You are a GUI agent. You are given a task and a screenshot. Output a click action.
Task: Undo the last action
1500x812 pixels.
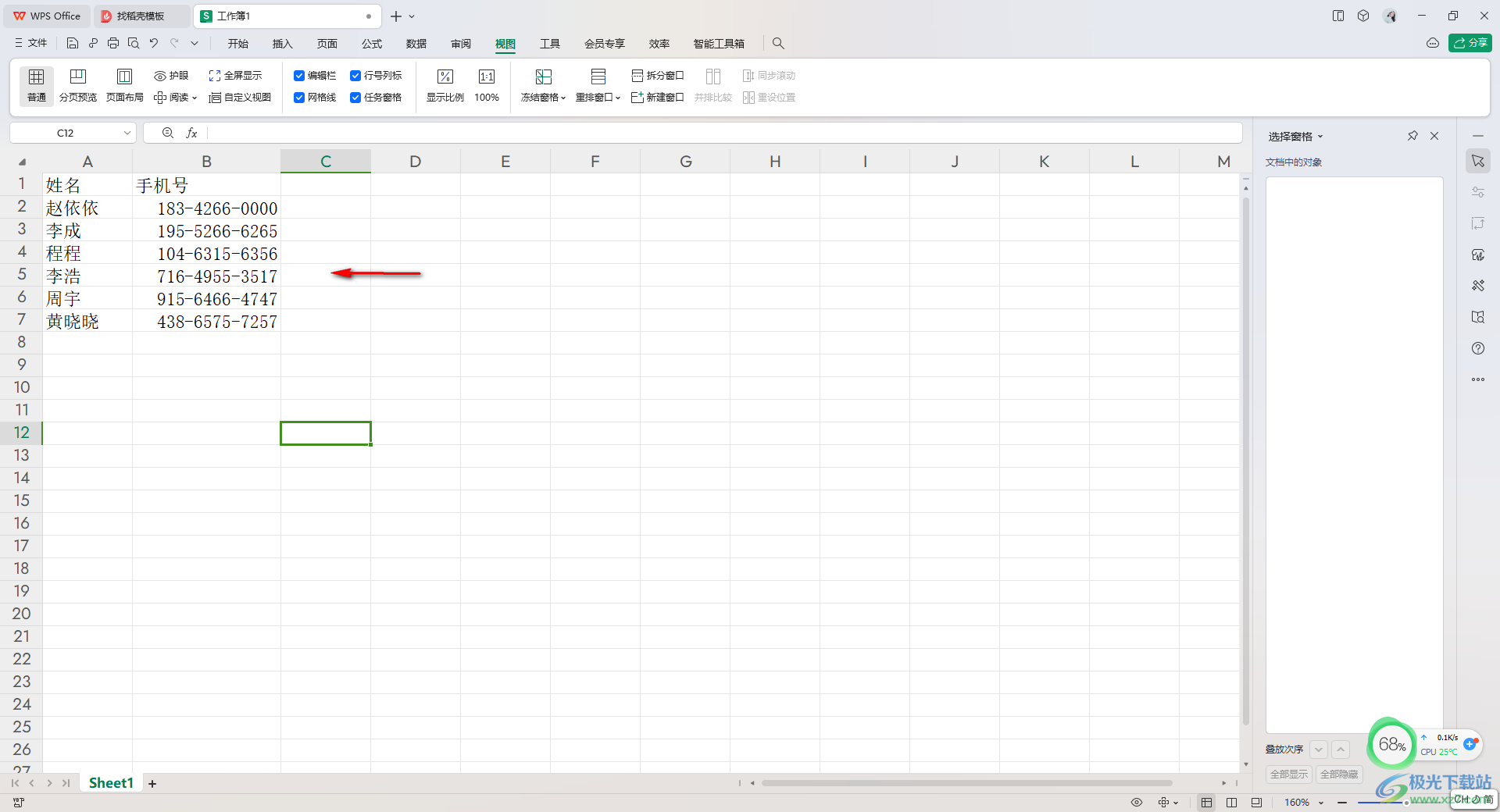[154, 43]
